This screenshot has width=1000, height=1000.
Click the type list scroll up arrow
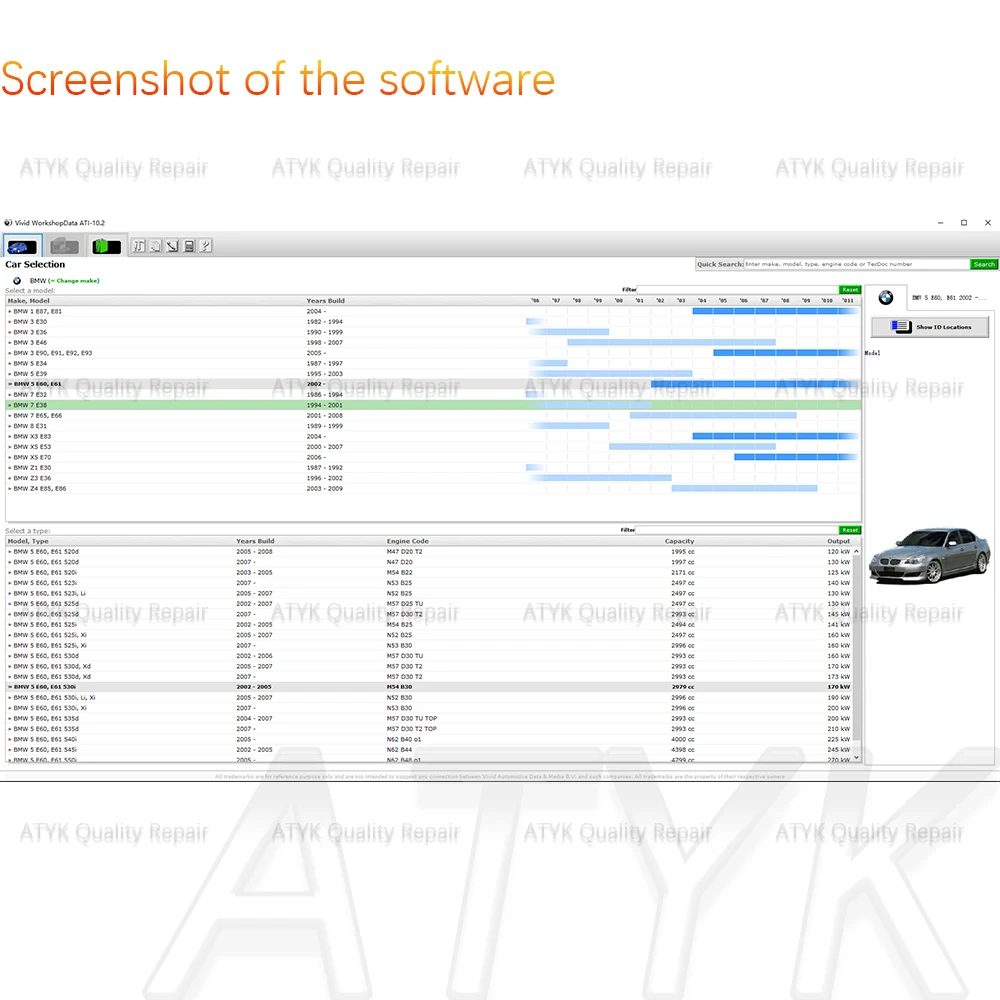coord(857,551)
